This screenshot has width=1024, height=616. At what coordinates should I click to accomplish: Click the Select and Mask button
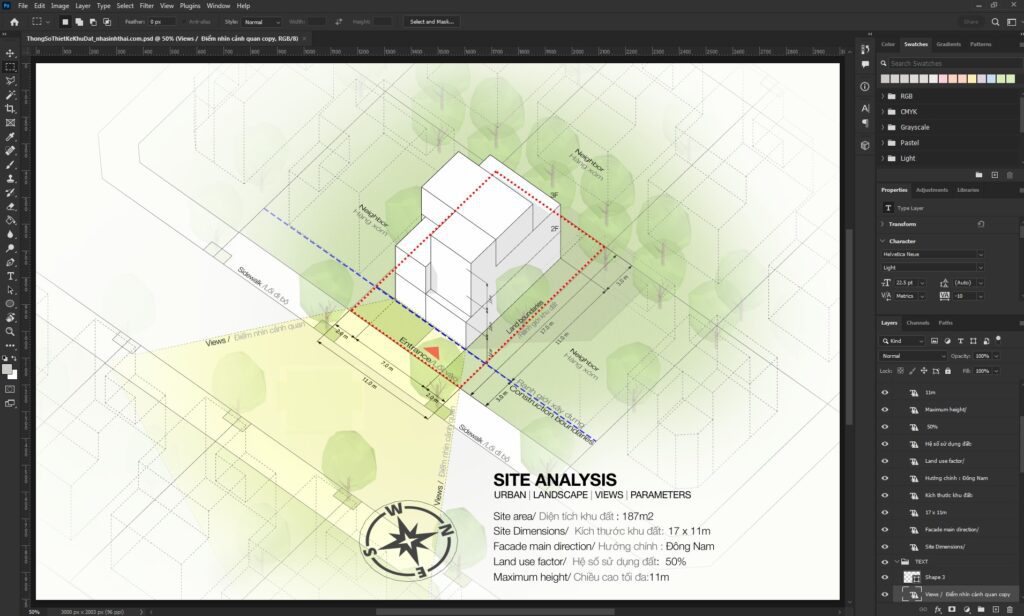pos(431,21)
